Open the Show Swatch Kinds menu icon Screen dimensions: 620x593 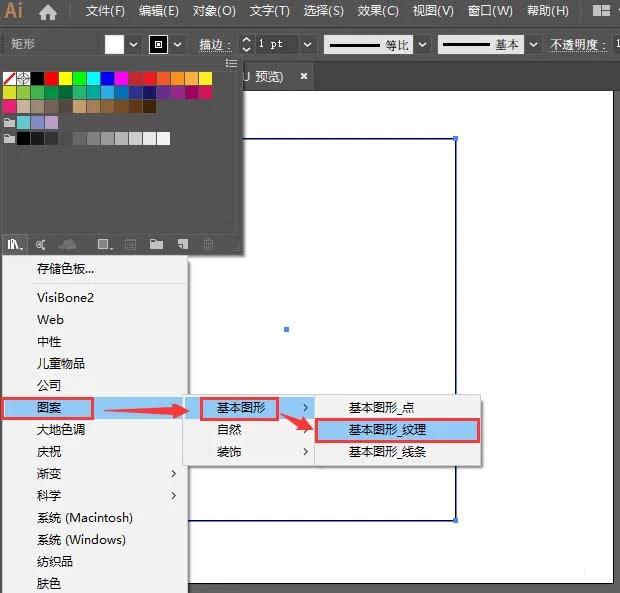[x=103, y=243]
